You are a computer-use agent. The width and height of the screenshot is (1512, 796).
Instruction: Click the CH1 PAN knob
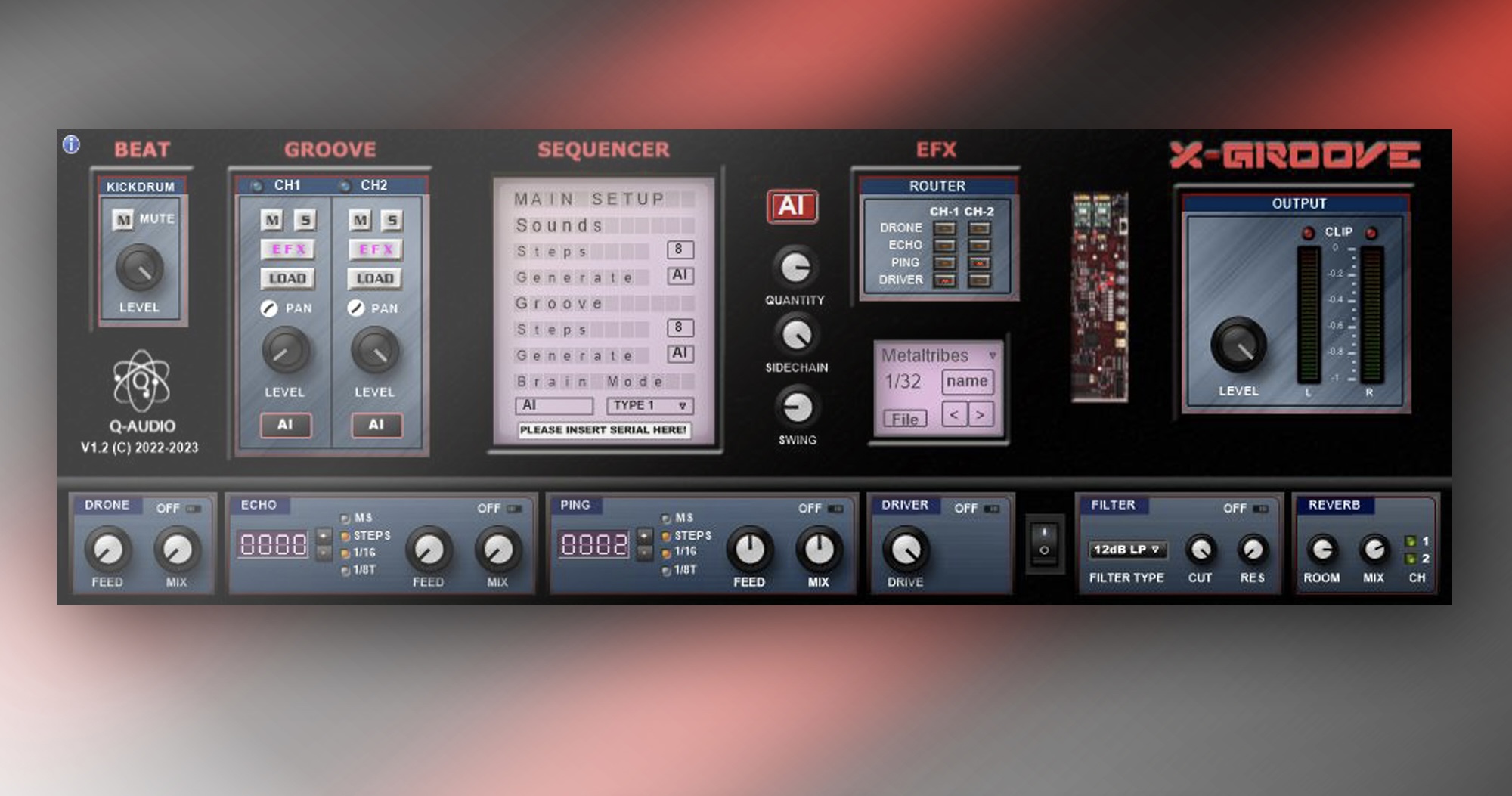click(x=269, y=308)
